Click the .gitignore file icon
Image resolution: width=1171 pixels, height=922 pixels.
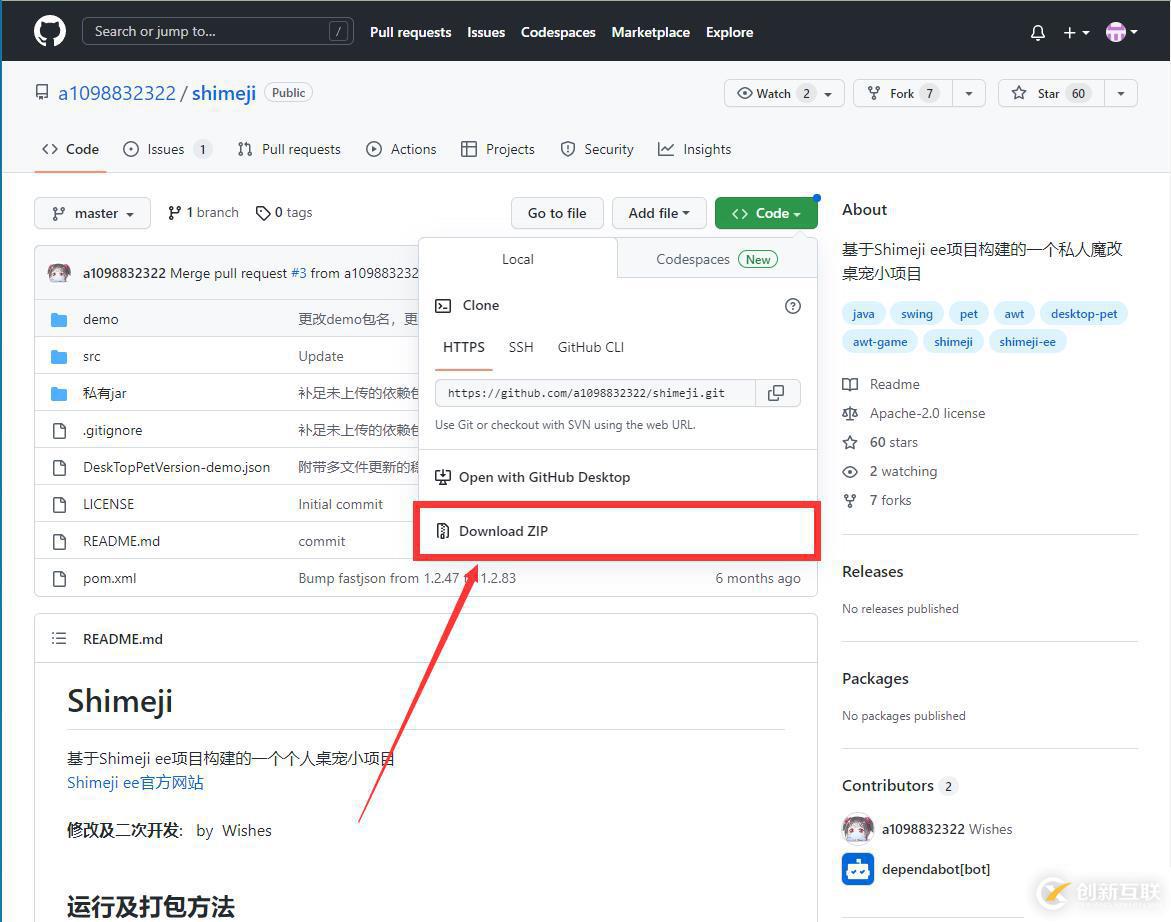(59, 431)
